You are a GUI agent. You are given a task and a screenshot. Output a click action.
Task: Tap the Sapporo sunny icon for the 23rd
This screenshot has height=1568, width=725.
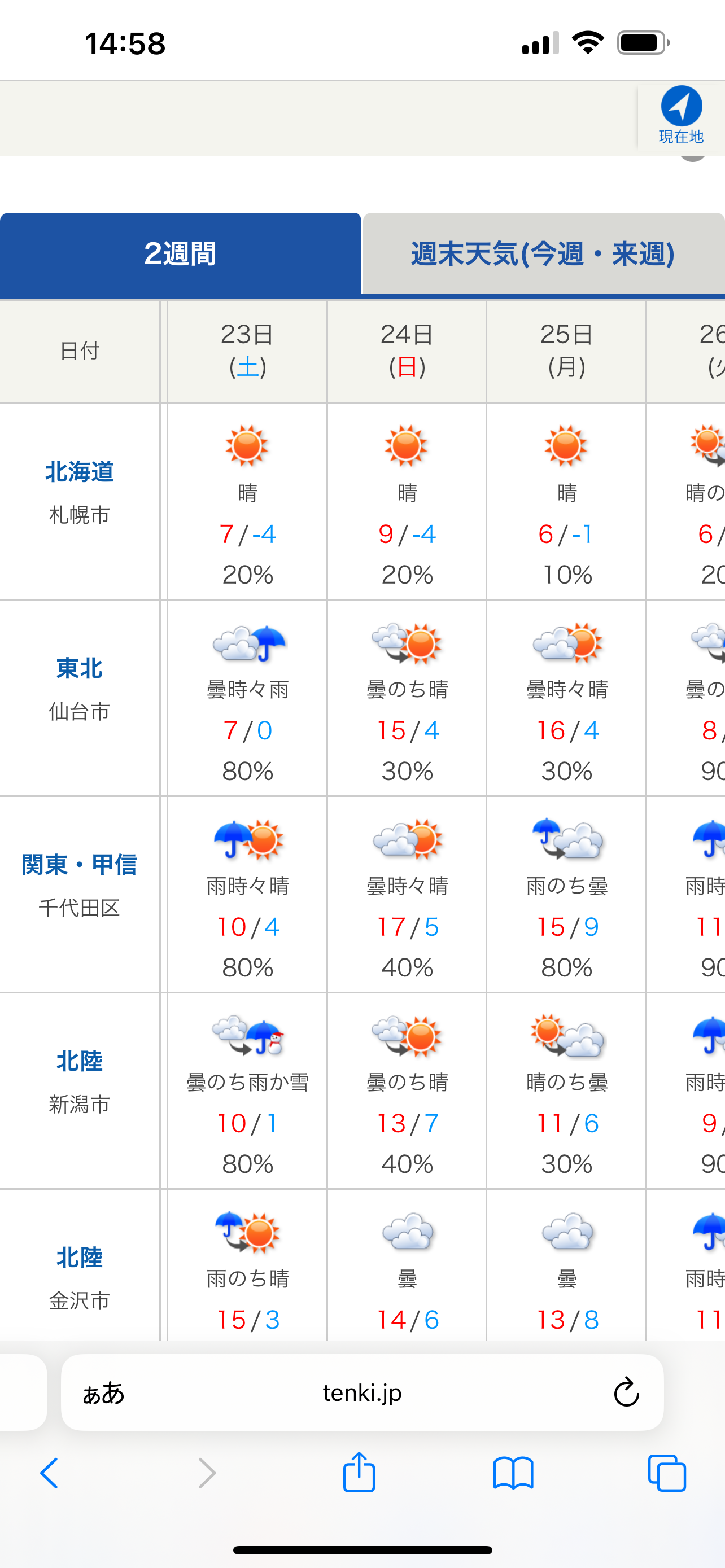point(247,445)
